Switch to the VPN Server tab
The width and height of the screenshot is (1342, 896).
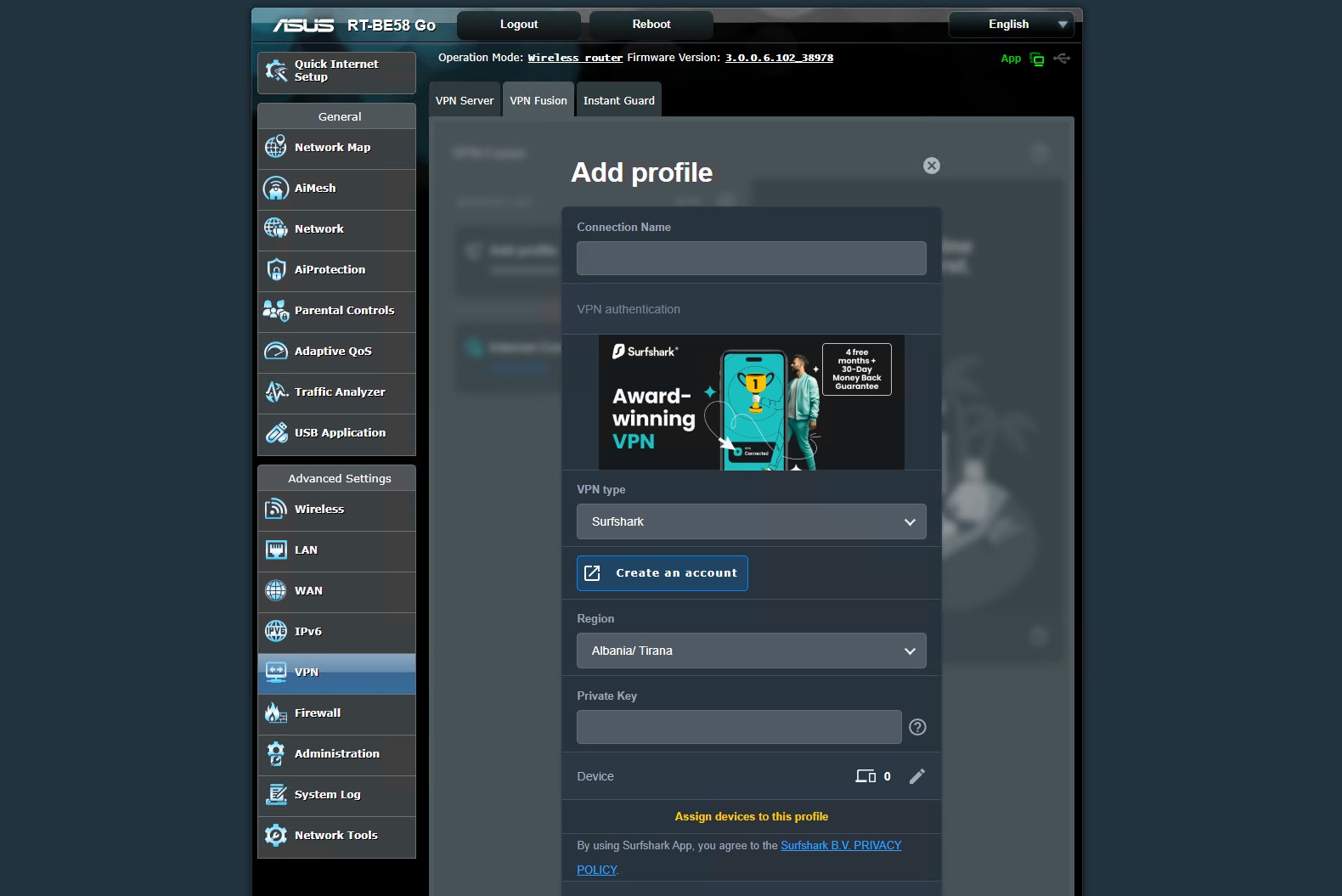(x=465, y=100)
